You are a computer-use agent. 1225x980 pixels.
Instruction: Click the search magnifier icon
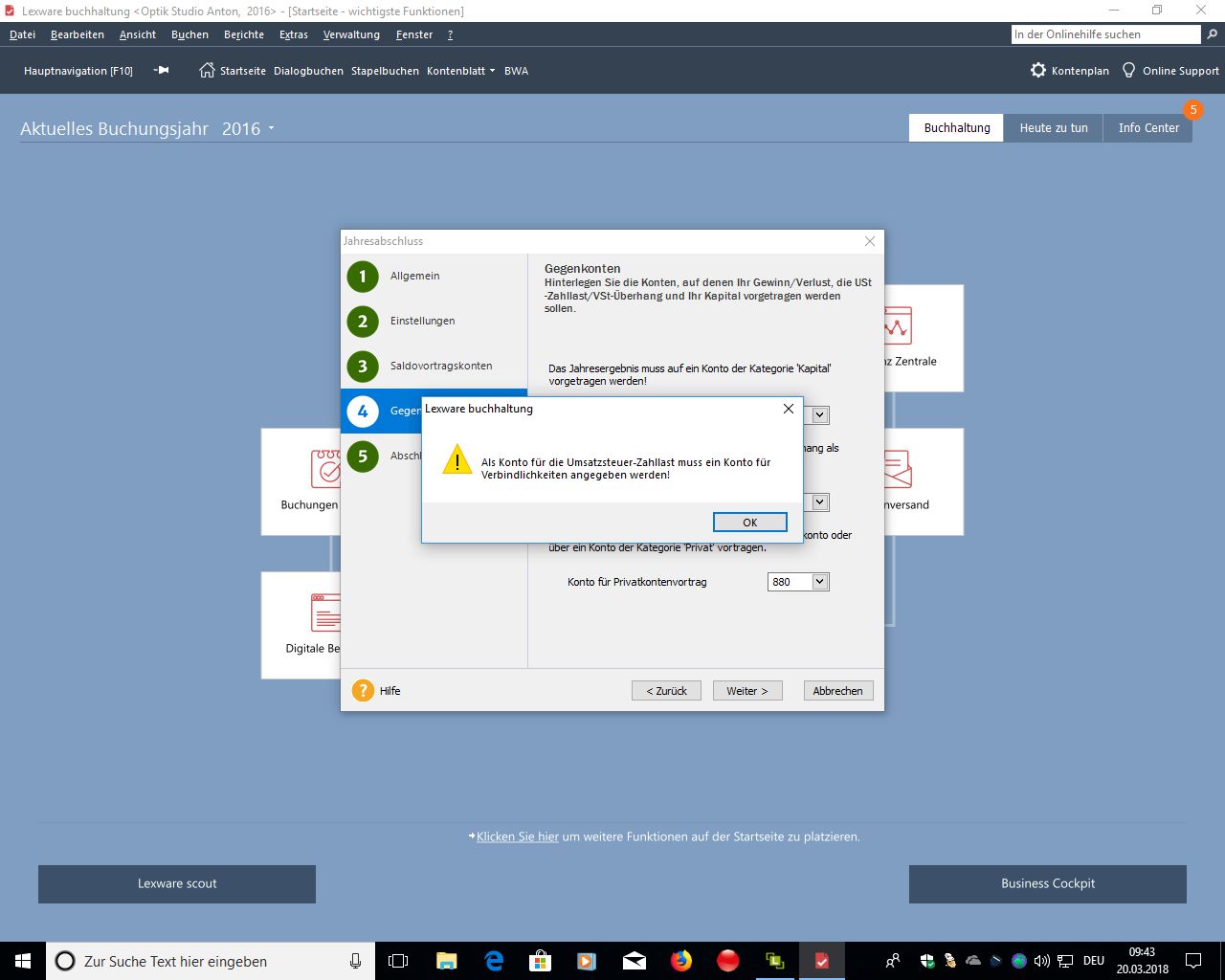pos(1213,34)
